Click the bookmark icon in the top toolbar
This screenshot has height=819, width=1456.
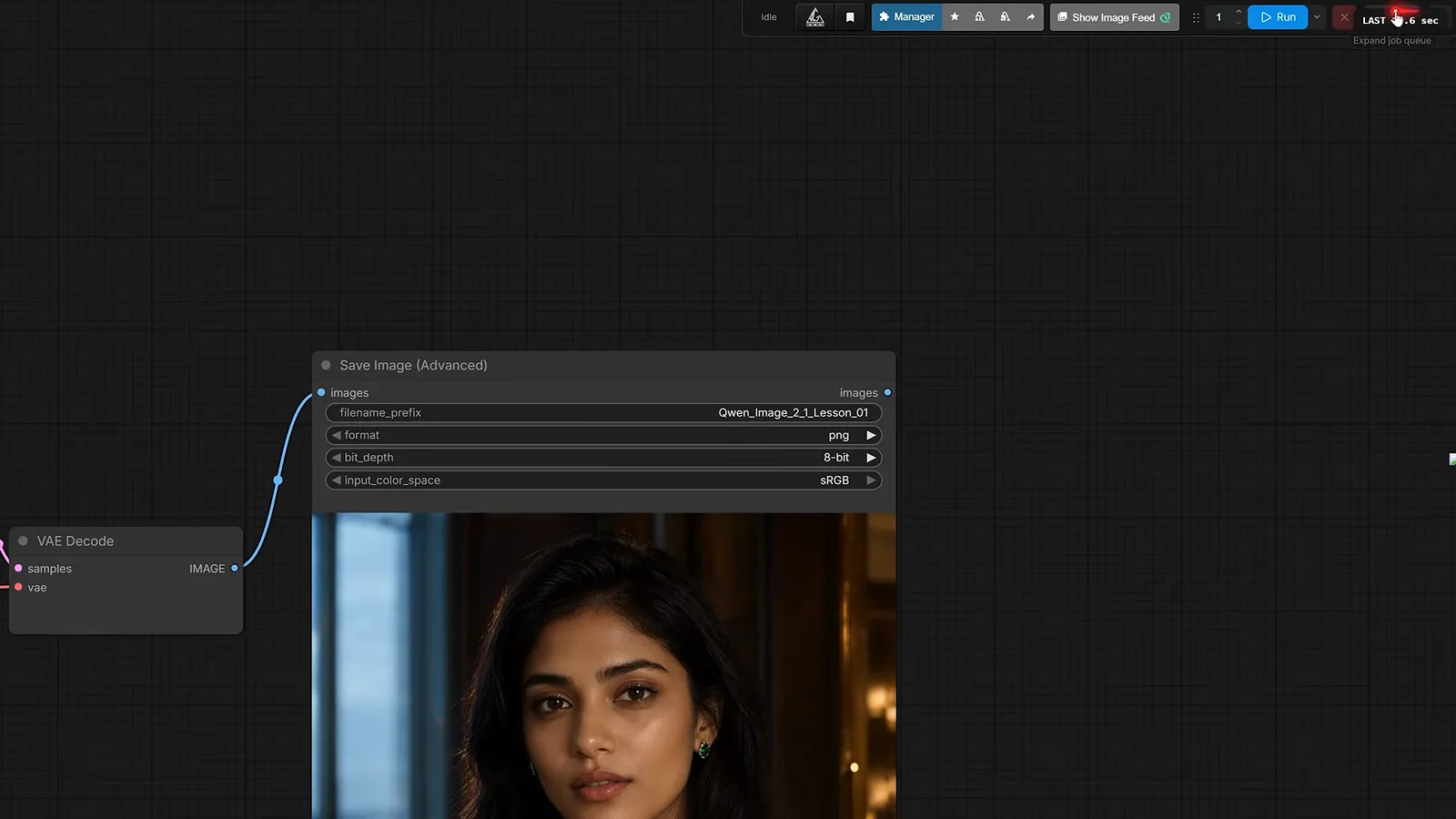(850, 17)
